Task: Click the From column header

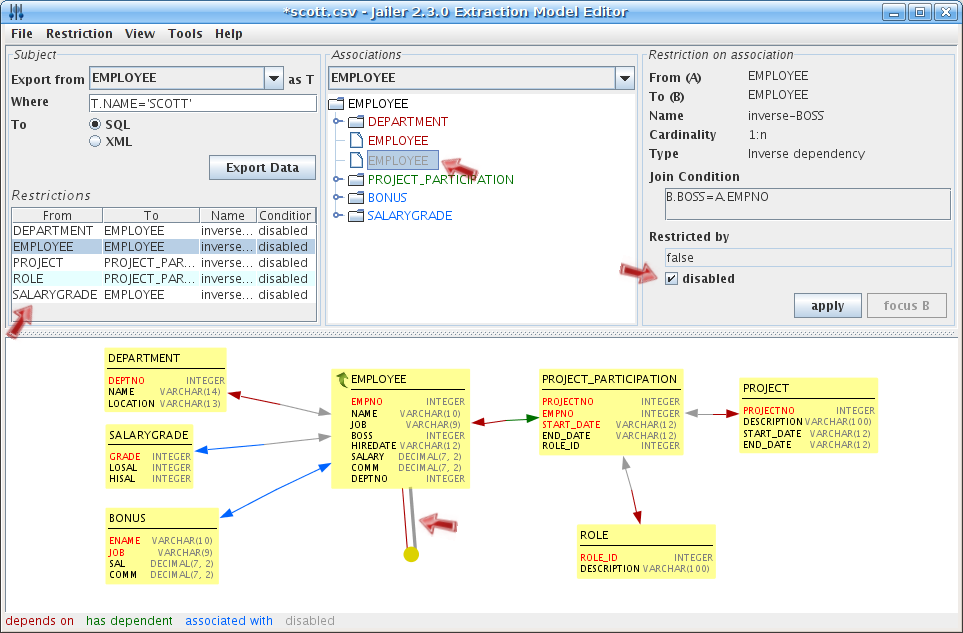Action: [57, 216]
